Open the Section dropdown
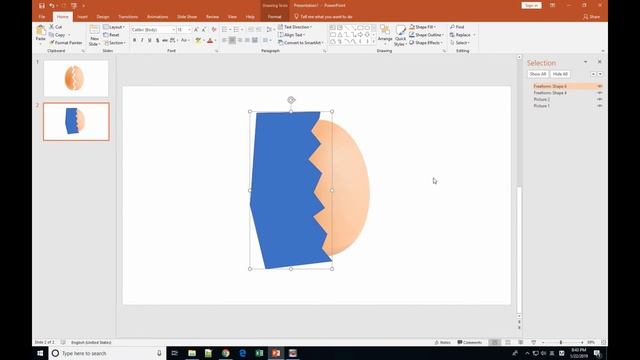This screenshot has width=640, height=360. pos(114,42)
